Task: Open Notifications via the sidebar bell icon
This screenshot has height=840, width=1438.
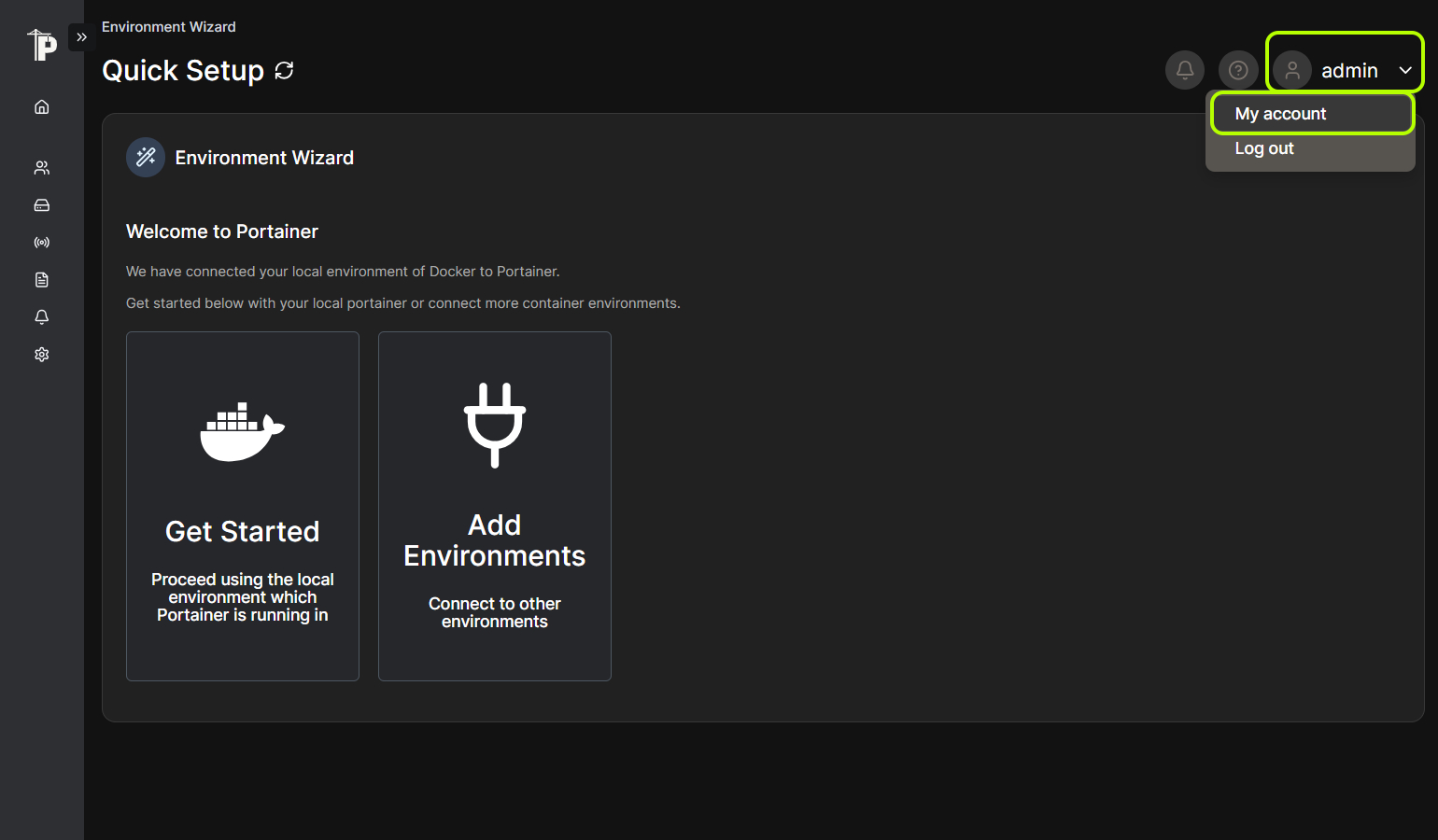Action: click(x=42, y=317)
